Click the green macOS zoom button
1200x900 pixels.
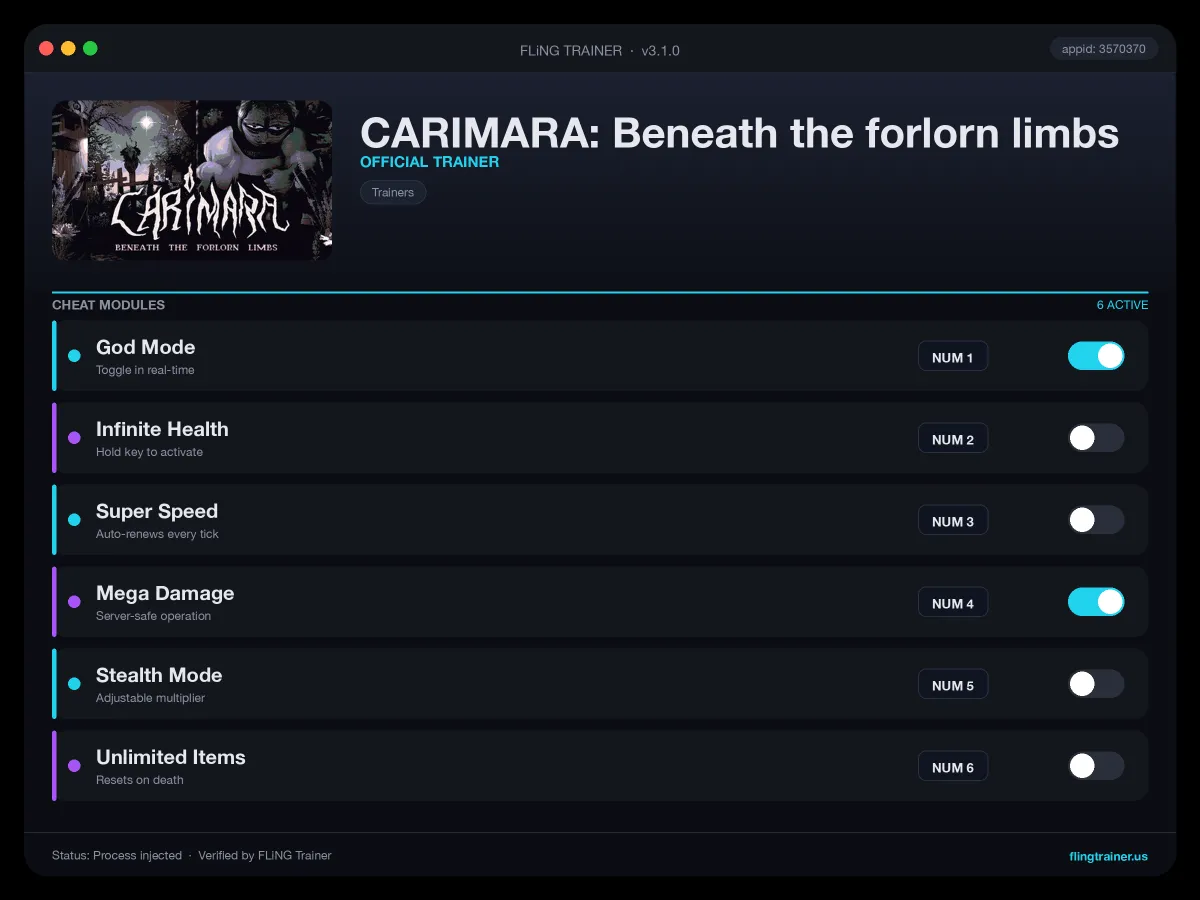(90, 48)
